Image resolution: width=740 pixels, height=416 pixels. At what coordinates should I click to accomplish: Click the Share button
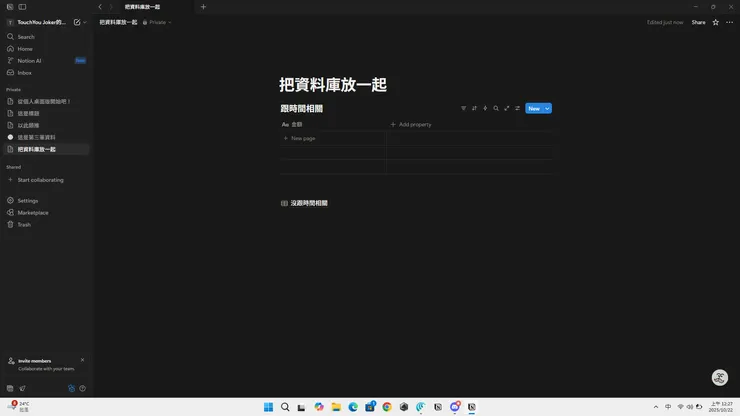(698, 22)
